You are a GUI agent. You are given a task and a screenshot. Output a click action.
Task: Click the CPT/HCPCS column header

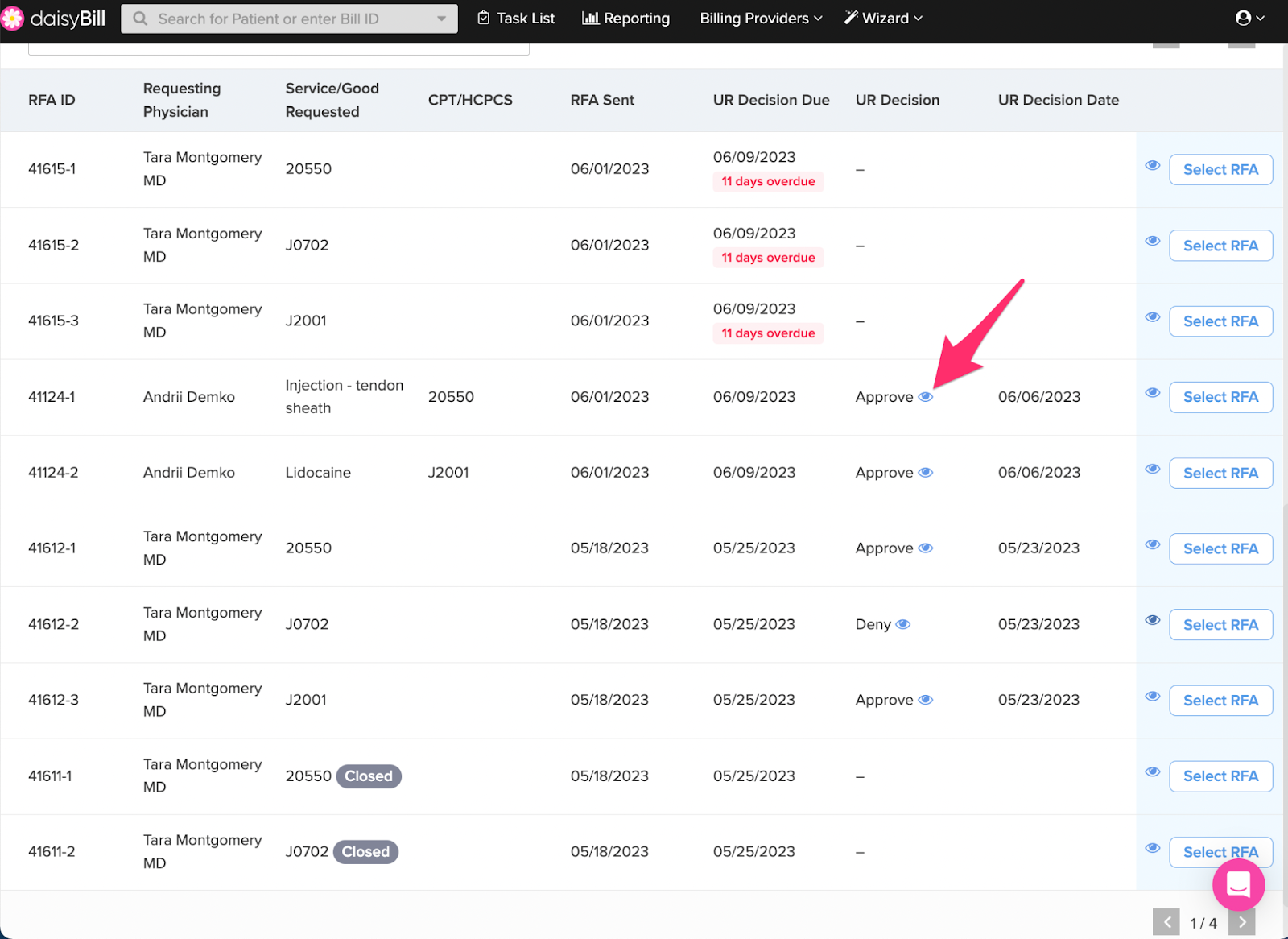(x=470, y=100)
